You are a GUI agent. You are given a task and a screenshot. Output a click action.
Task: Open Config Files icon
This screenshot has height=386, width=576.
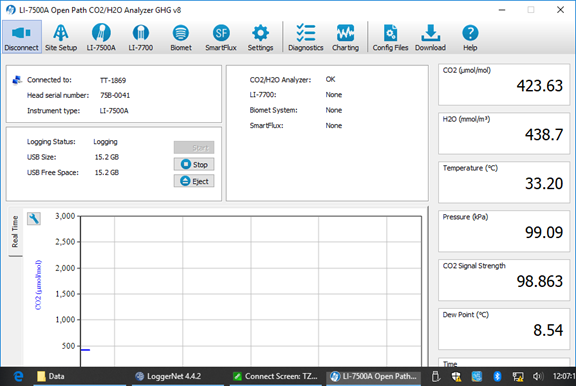point(390,37)
